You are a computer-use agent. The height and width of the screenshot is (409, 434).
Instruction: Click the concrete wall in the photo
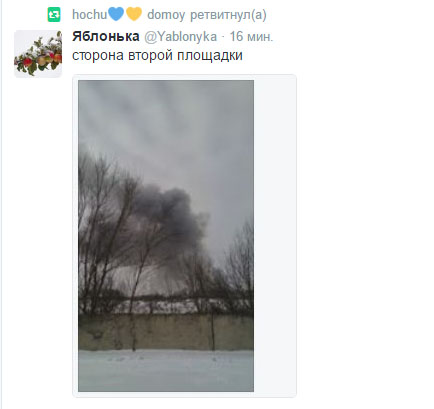click(166, 332)
